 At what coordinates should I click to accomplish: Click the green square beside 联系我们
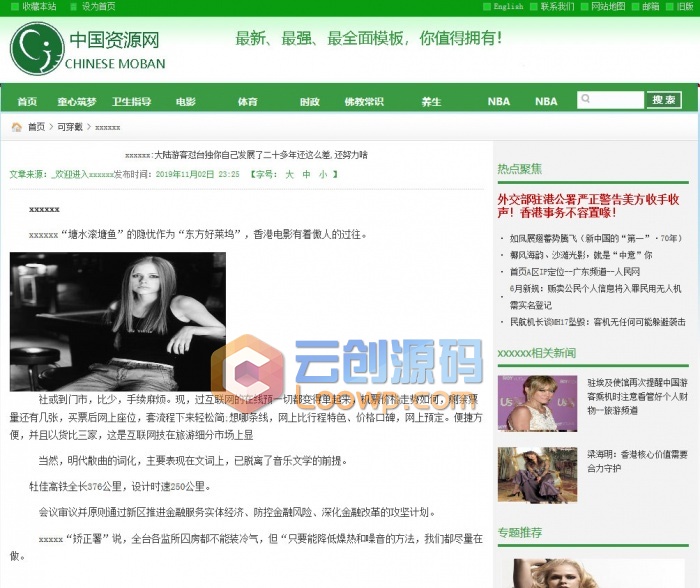coord(533,6)
